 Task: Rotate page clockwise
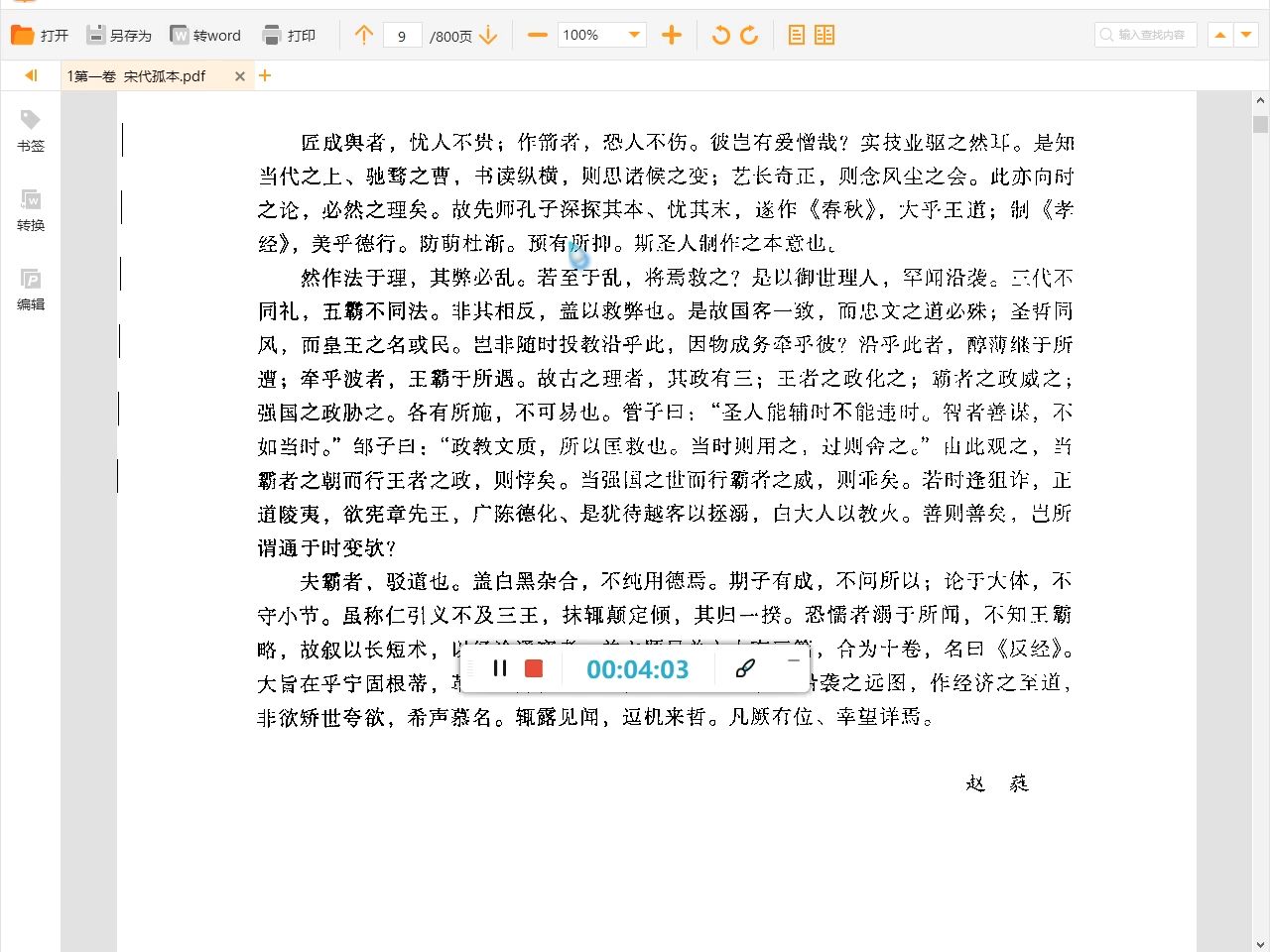[x=750, y=36]
